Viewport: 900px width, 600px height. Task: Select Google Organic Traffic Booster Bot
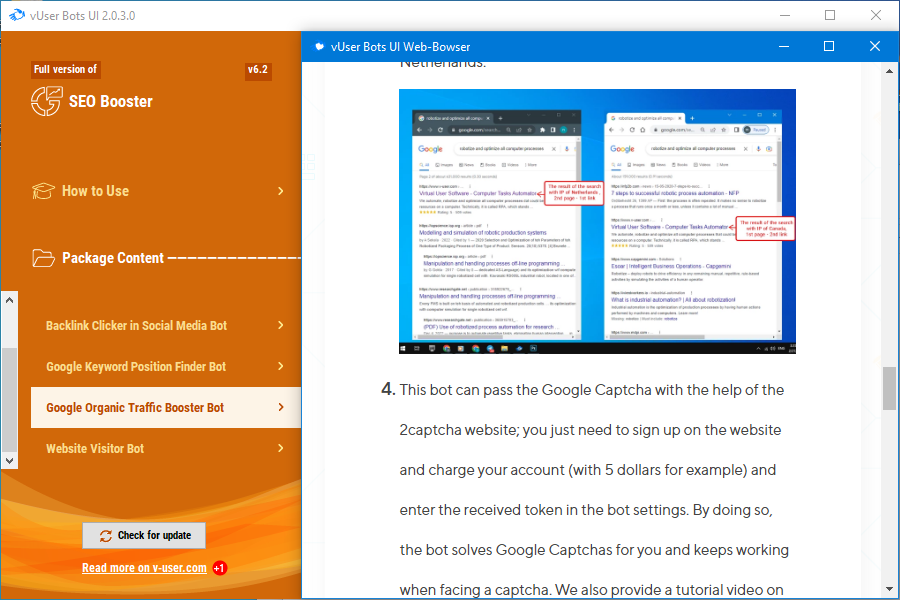(165, 407)
